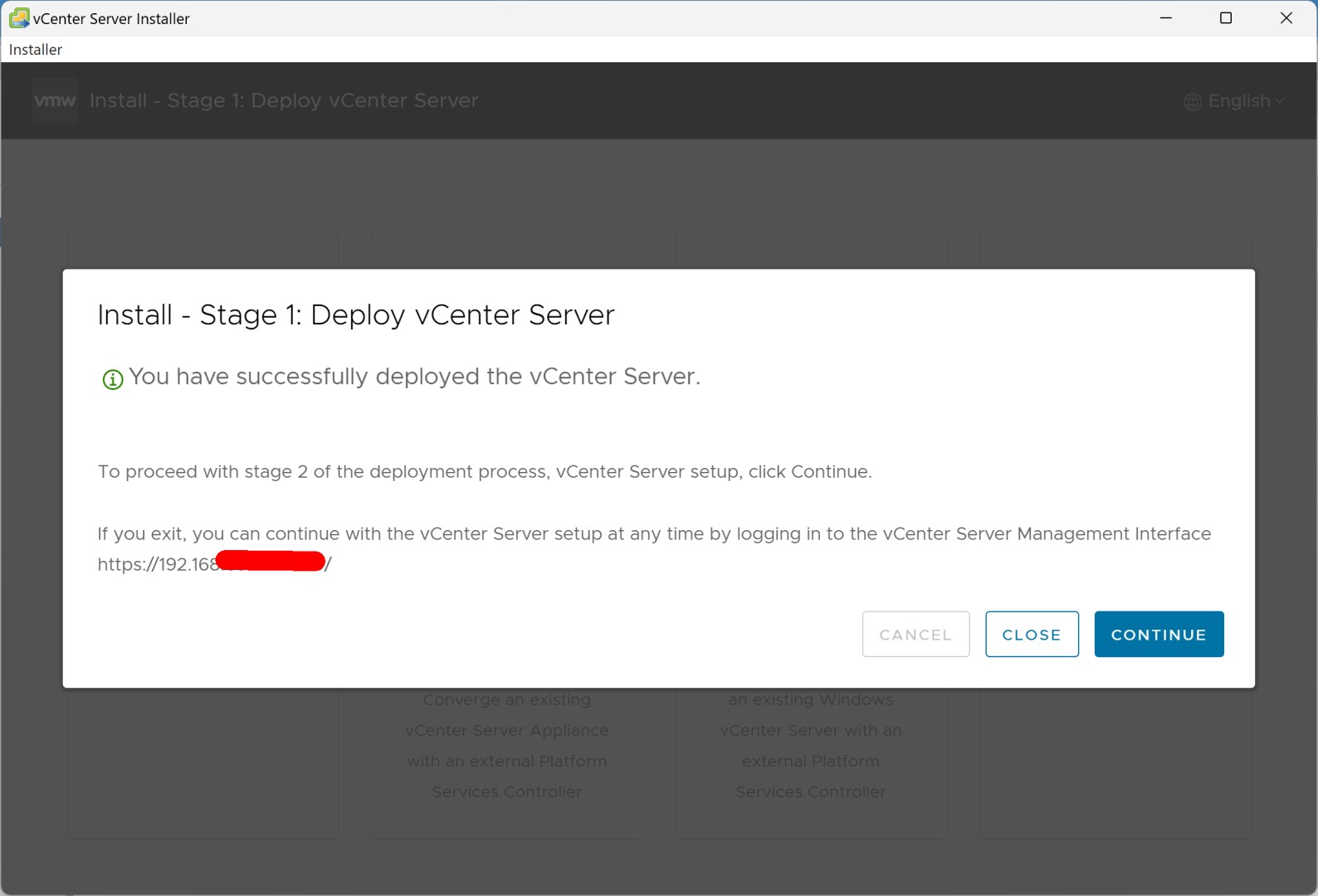Click the greyed CANCEL button
Viewport: 1318px width, 896px height.
(915, 634)
